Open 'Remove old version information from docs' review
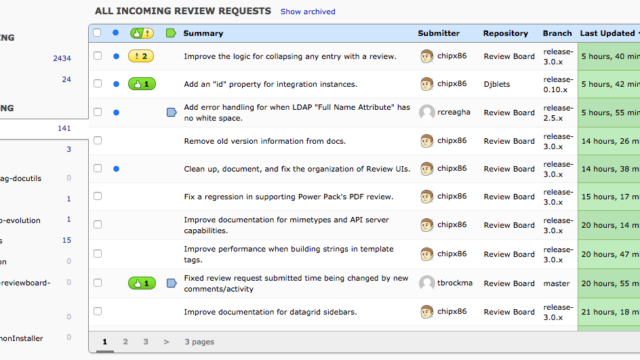Viewport: 640px width, 360px height. point(264,141)
